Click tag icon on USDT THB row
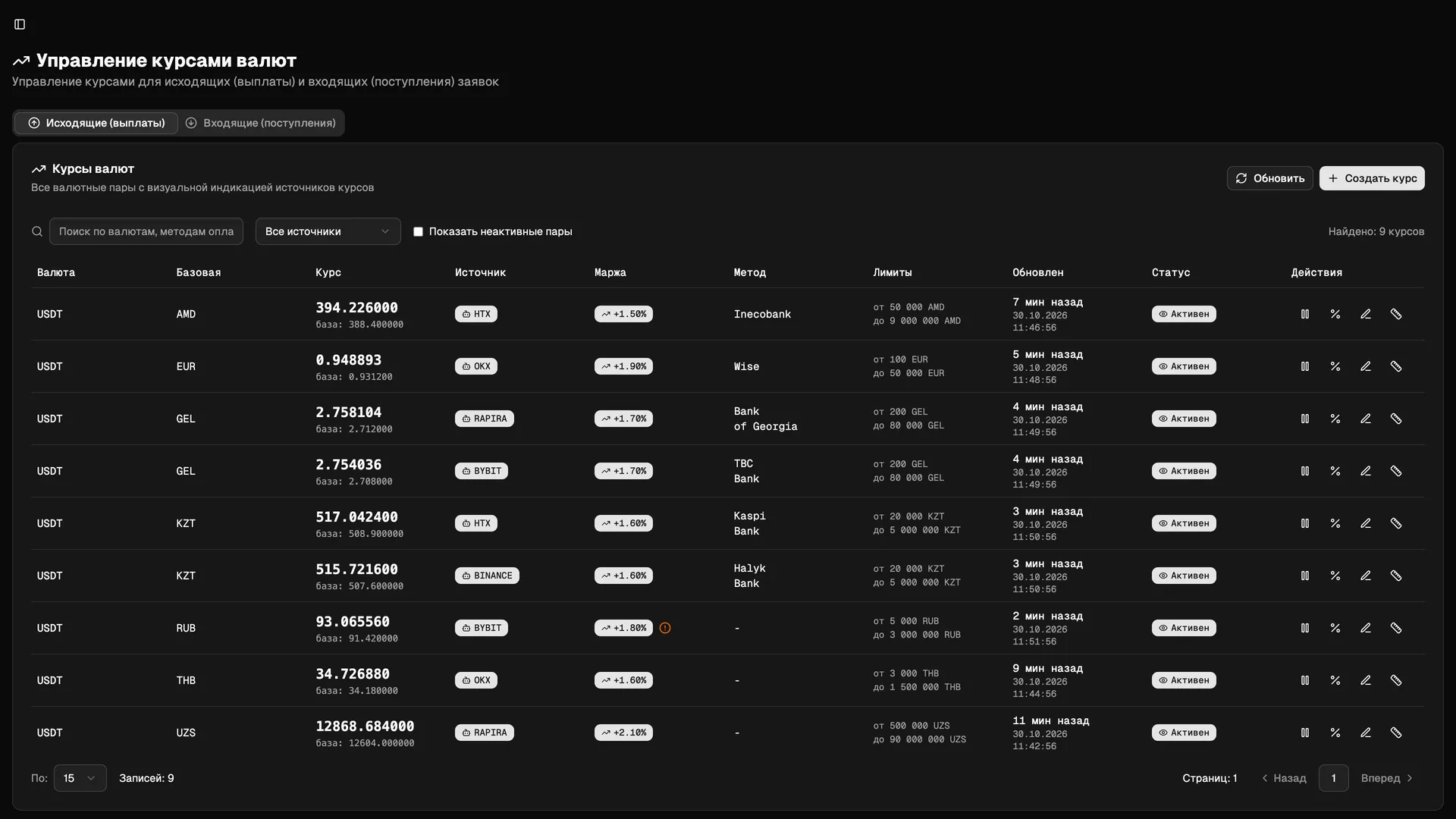Screen dimensions: 1456x819 coord(1396,680)
